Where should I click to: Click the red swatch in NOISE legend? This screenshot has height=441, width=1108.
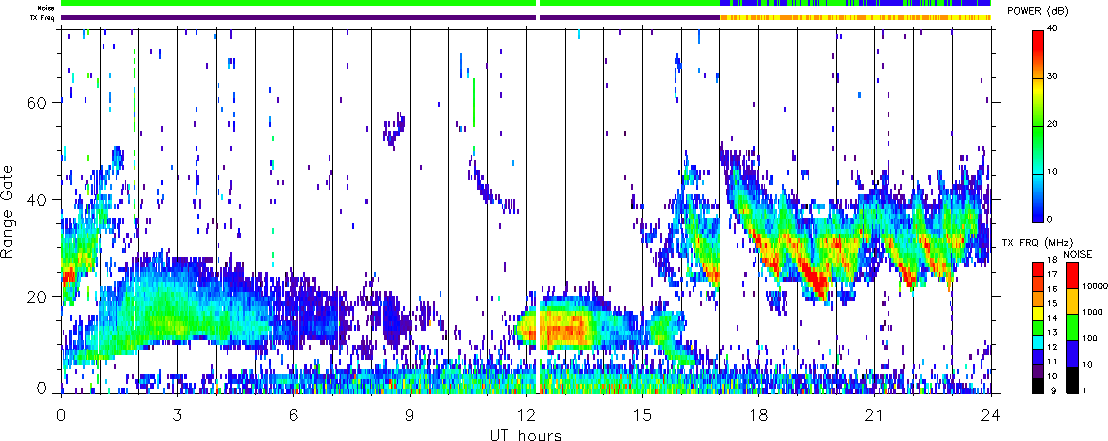pyautogui.click(x=1071, y=274)
